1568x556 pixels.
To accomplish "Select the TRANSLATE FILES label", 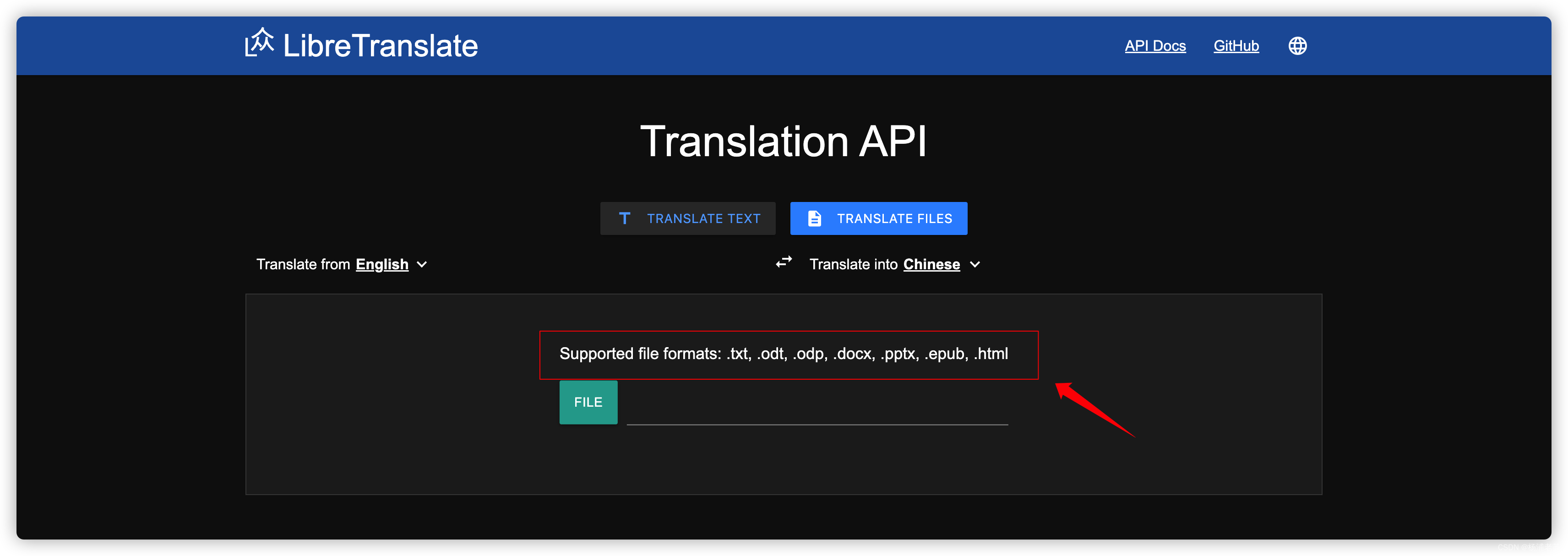I will coord(894,218).
